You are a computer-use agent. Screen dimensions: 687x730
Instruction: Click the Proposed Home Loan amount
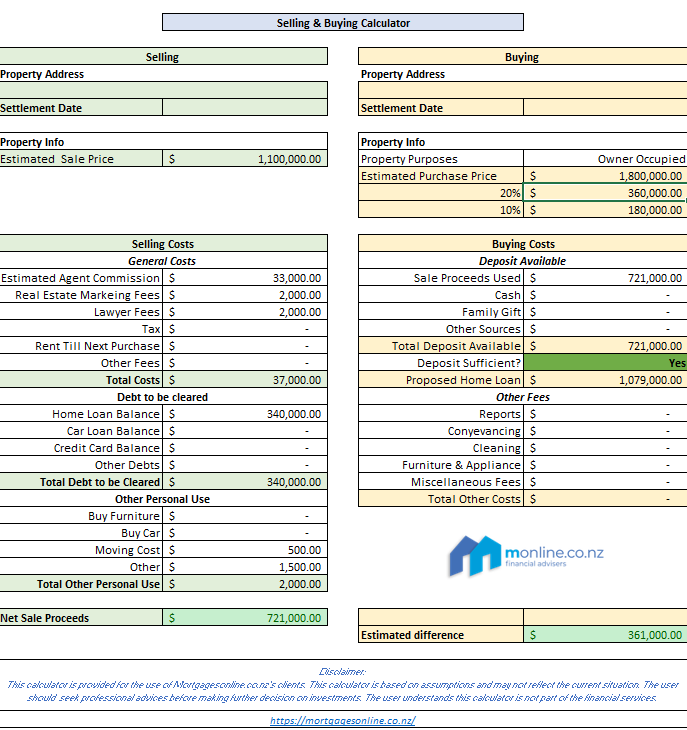pos(604,380)
